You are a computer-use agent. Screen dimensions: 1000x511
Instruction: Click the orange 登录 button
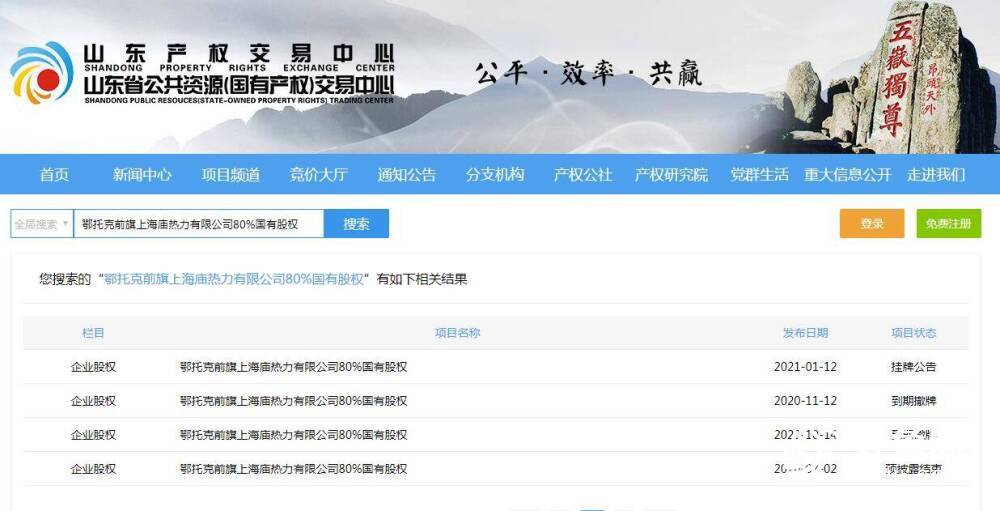point(872,223)
